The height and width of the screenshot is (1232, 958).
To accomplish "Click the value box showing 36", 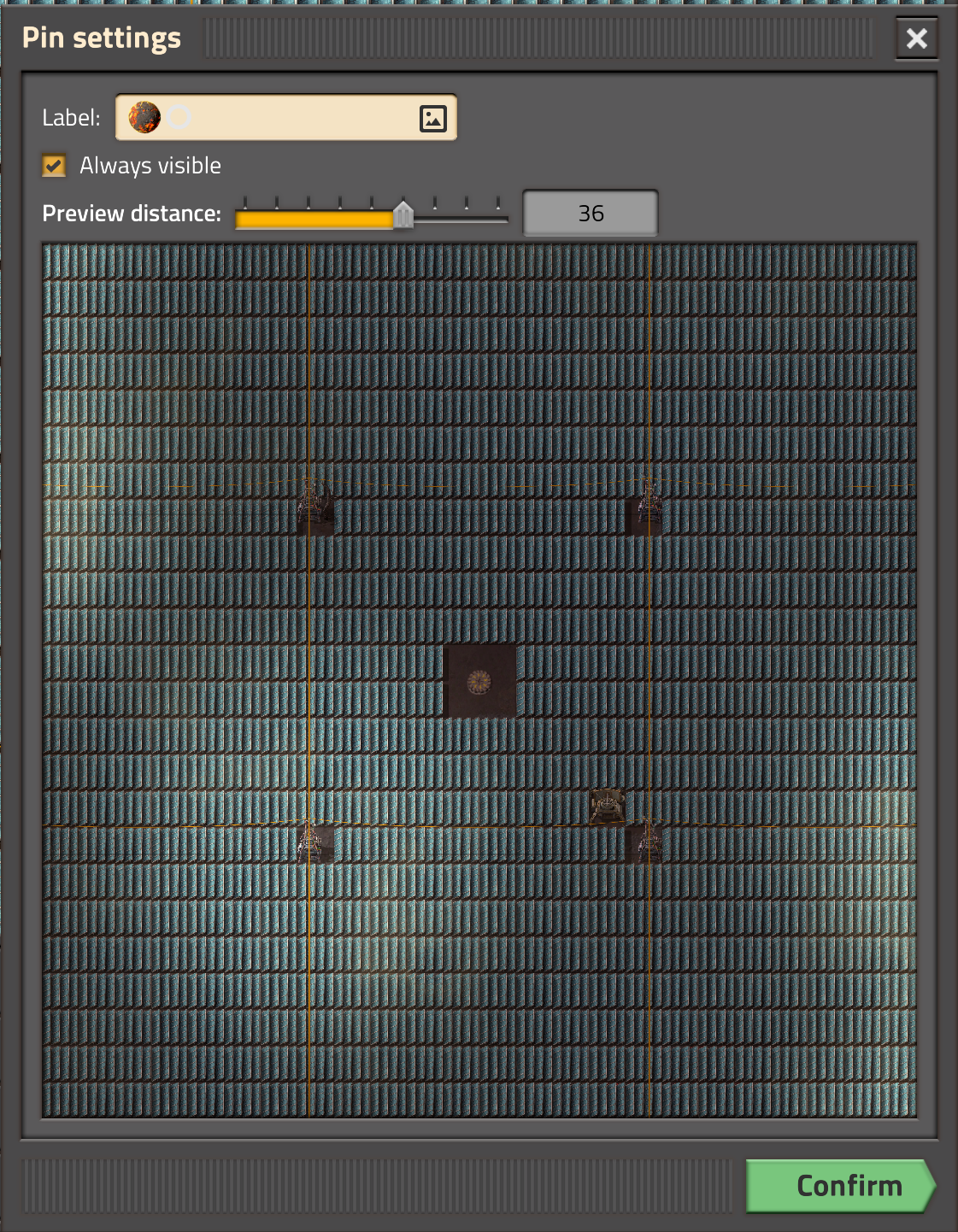I will pos(590,213).
